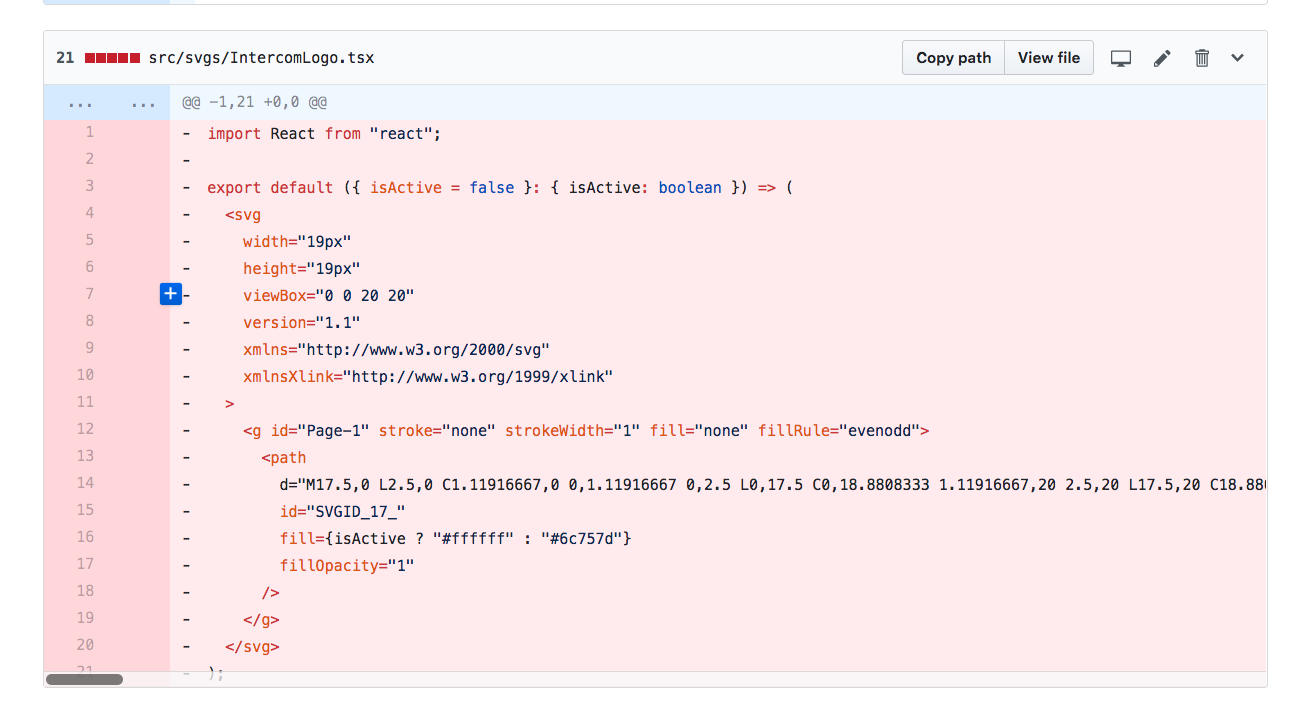Click line number 7
The image size is (1316, 709).
coord(89,294)
